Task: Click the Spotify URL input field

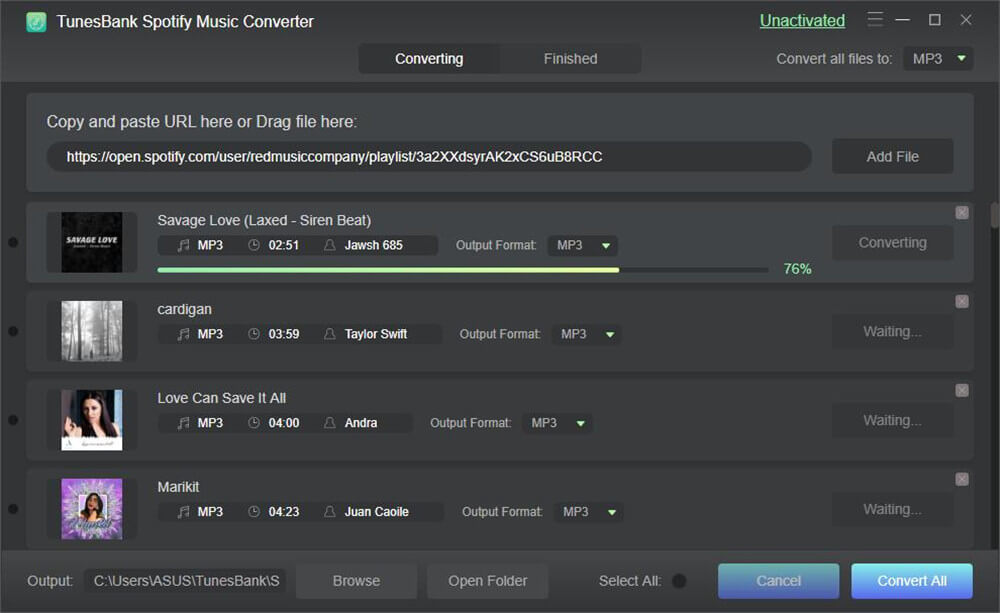Action: click(429, 156)
